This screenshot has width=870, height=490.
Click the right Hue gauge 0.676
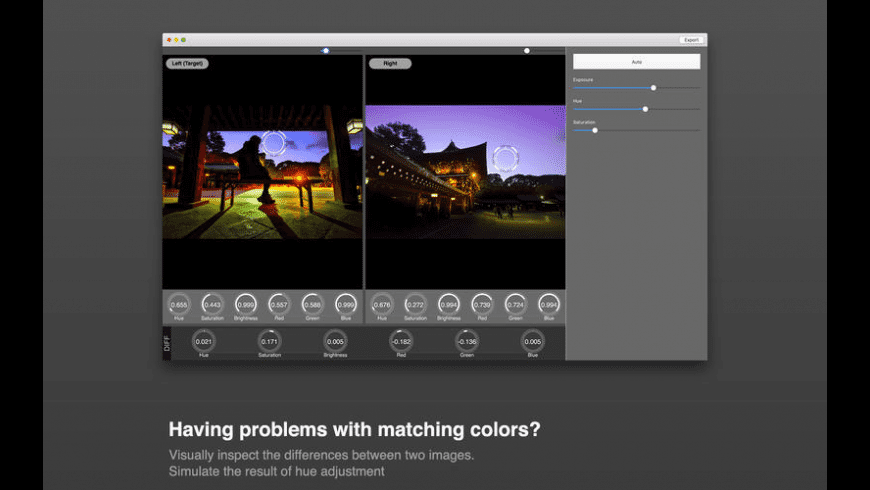coord(382,305)
